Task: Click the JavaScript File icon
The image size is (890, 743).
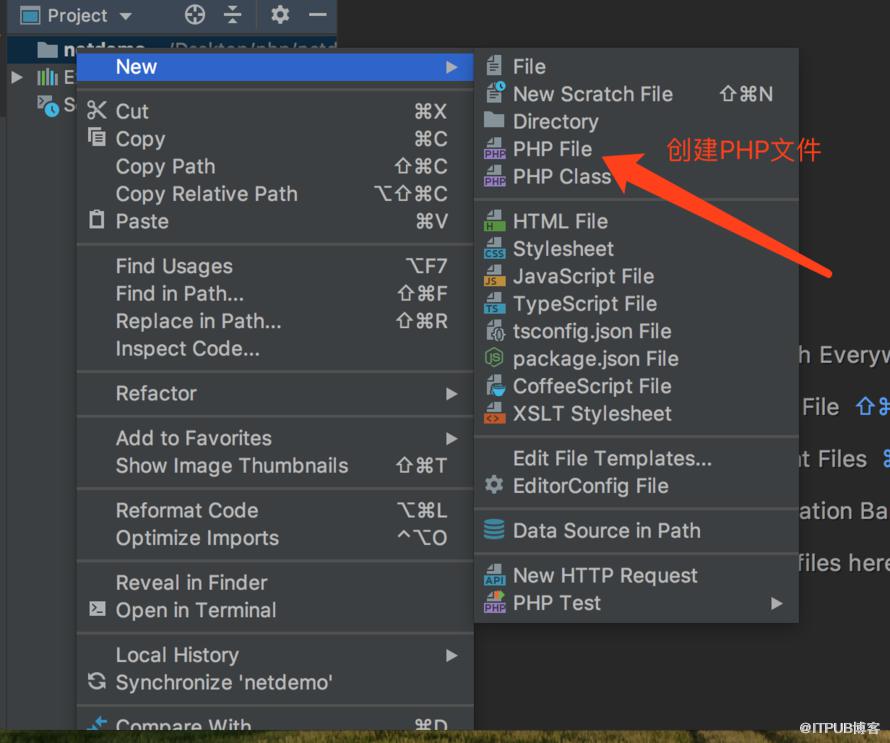Action: (494, 276)
